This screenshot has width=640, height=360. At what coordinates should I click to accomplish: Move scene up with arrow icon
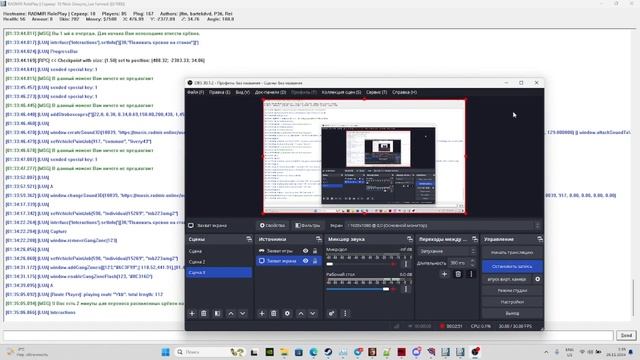(x=231, y=313)
